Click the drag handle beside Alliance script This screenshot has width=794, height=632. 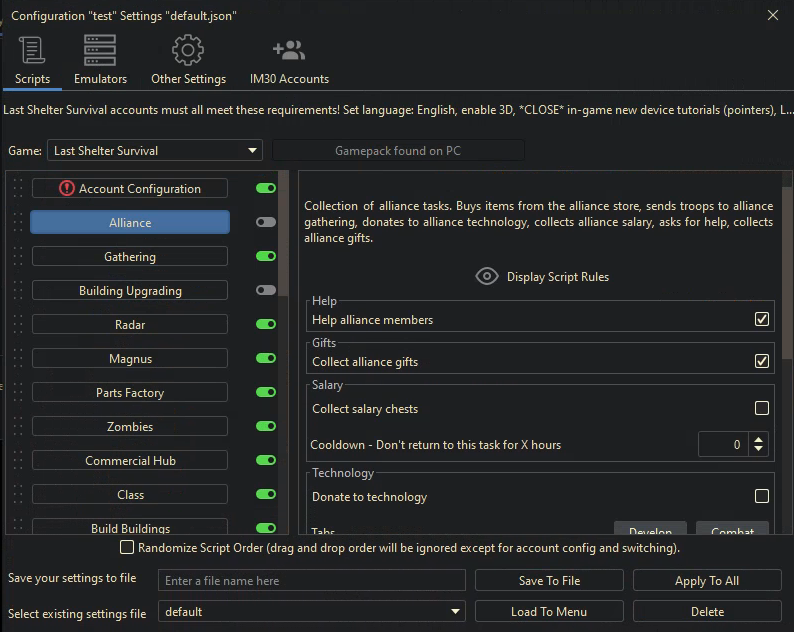[x=17, y=223]
